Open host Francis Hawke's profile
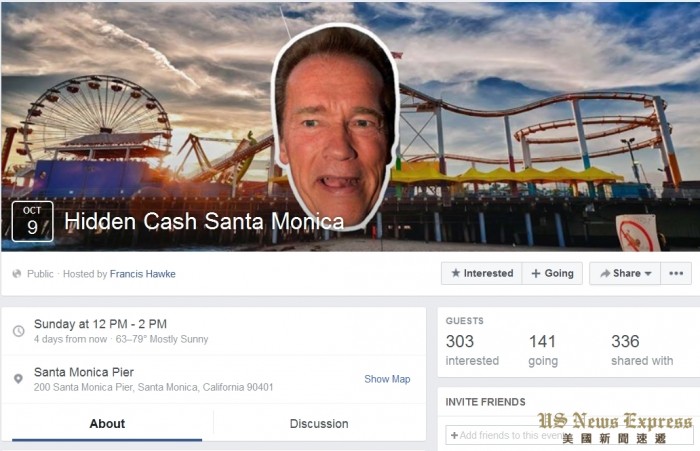Viewport: 700px width, 451px height. pyautogui.click(x=142, y=274)
